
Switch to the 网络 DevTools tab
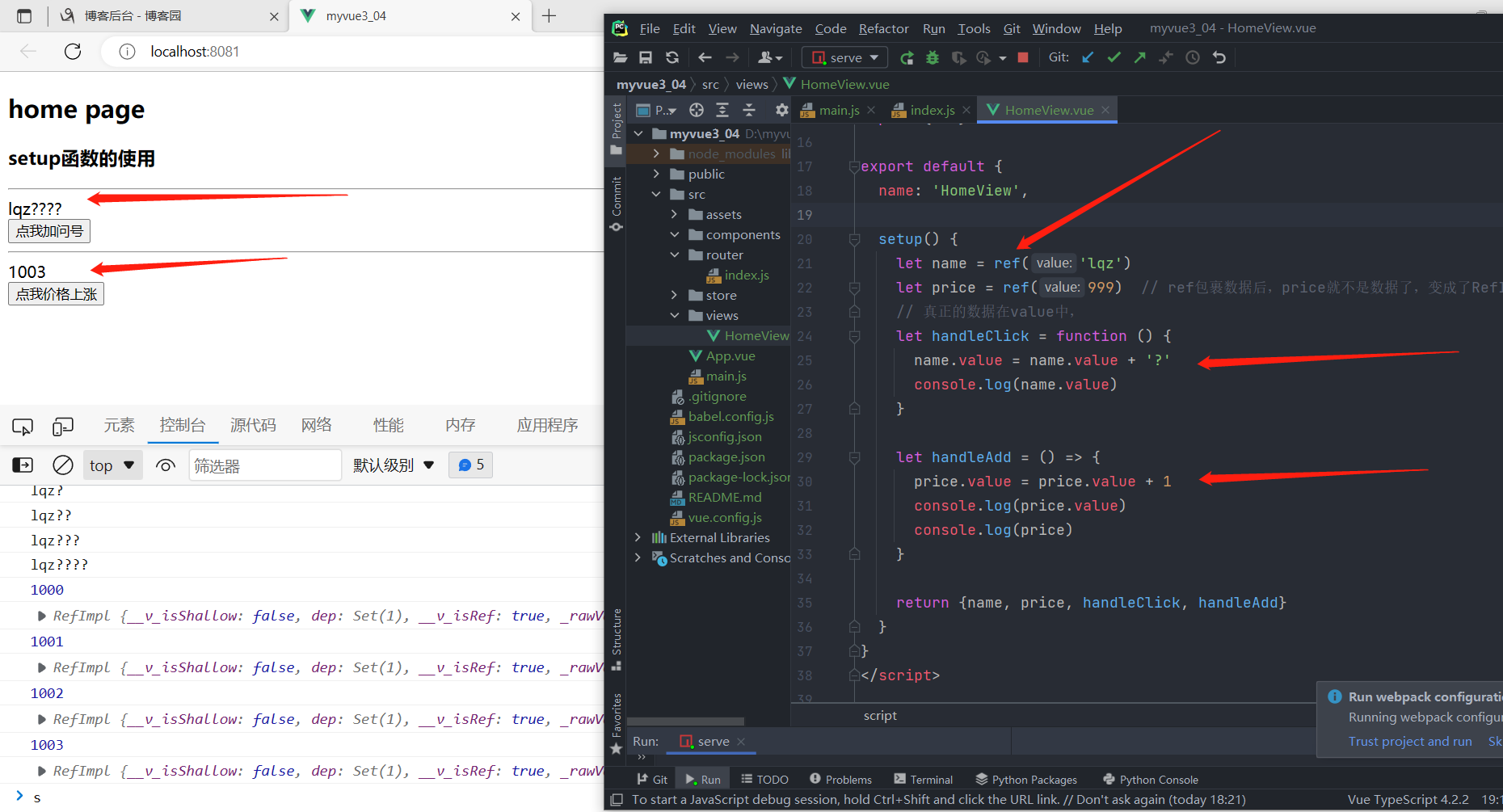coord(316,426)
